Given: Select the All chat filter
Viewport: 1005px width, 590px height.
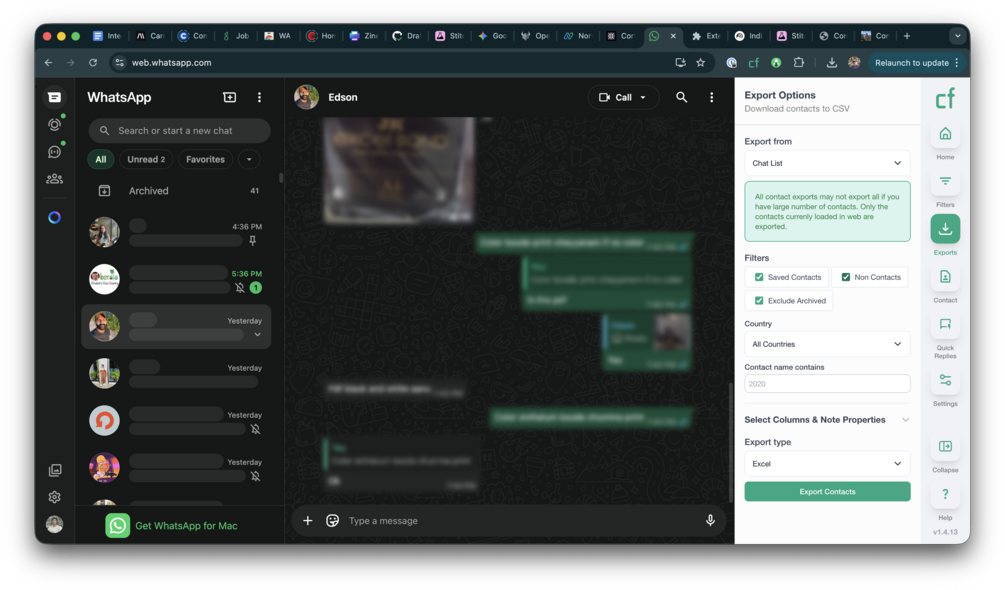Looking at the screenshot, I should pyautogui.click(x=101, y=160).
